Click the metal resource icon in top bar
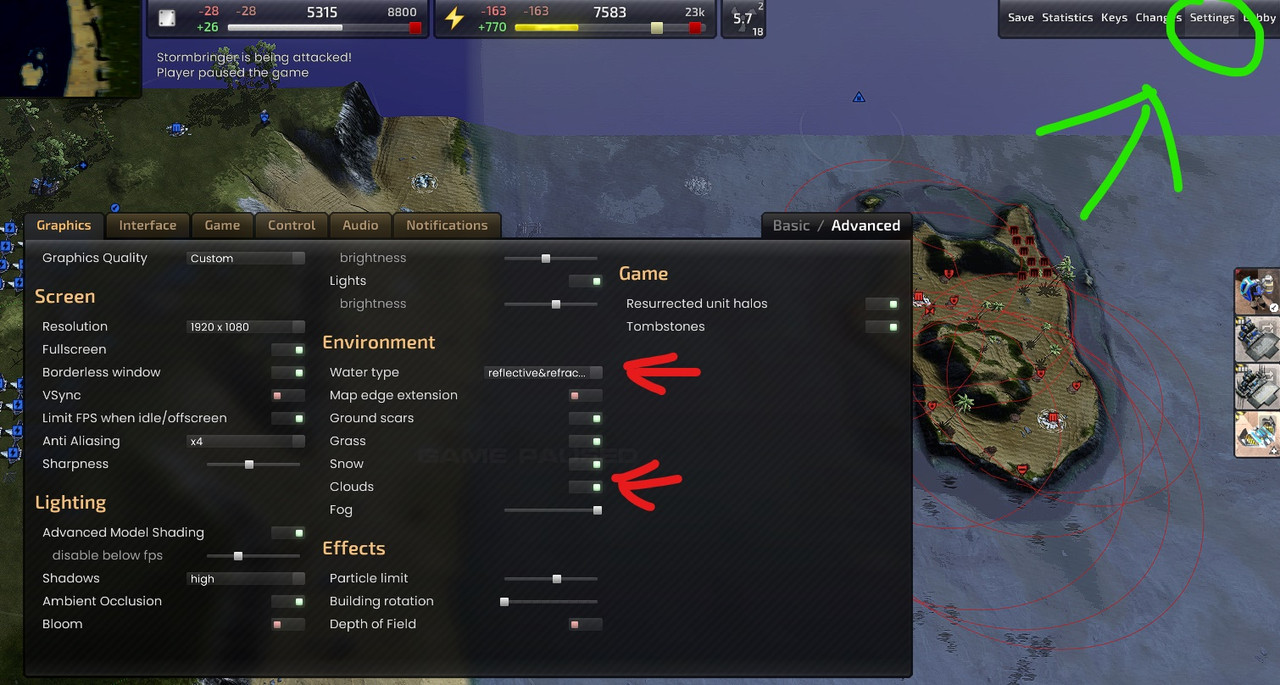 [168, 19]
